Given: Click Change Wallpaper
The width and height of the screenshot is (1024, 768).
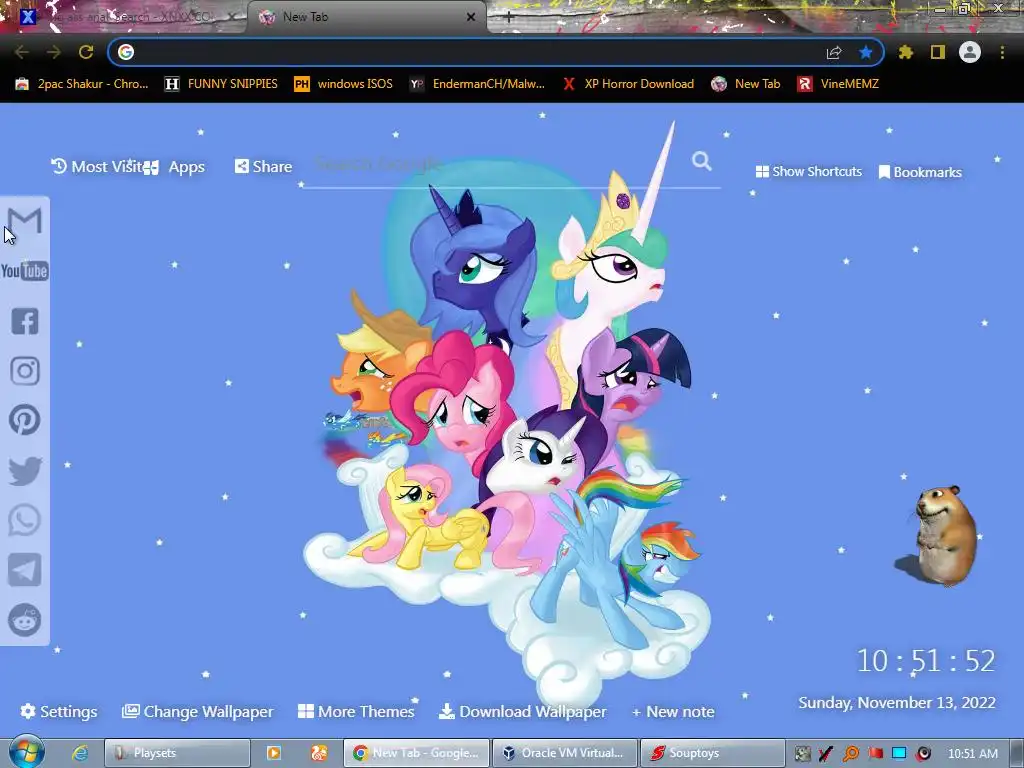Looking at the screenshot, I should tap(198, 711).
